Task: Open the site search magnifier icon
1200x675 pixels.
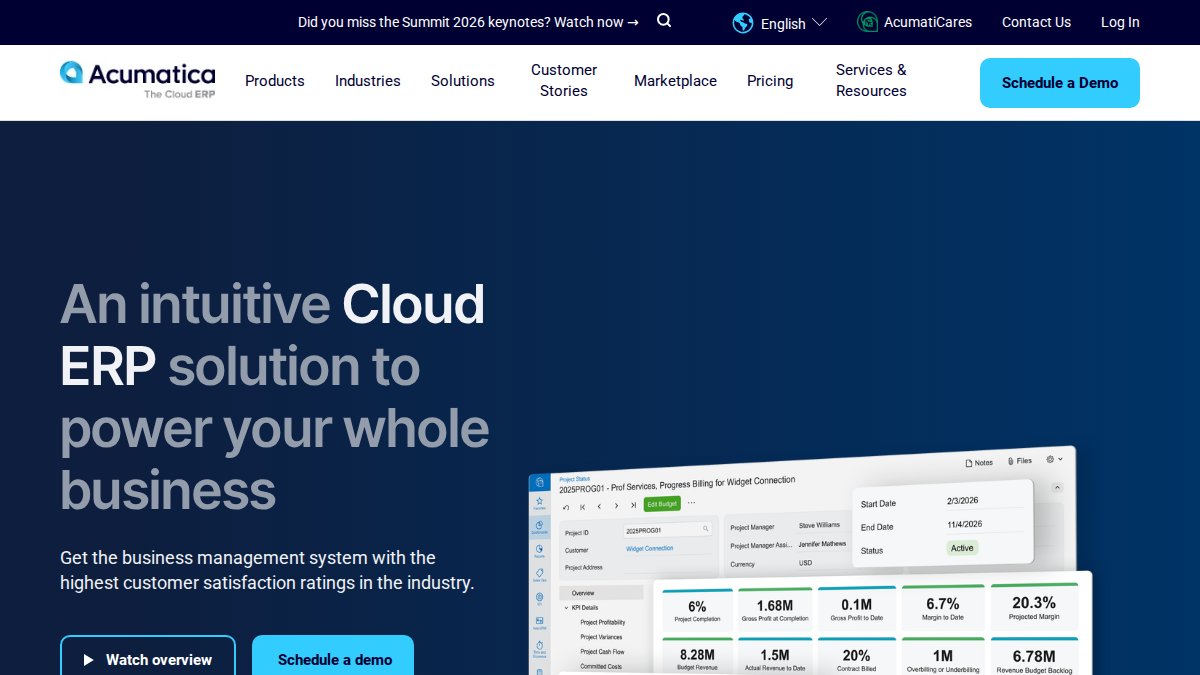Action: tap(664, 21)
